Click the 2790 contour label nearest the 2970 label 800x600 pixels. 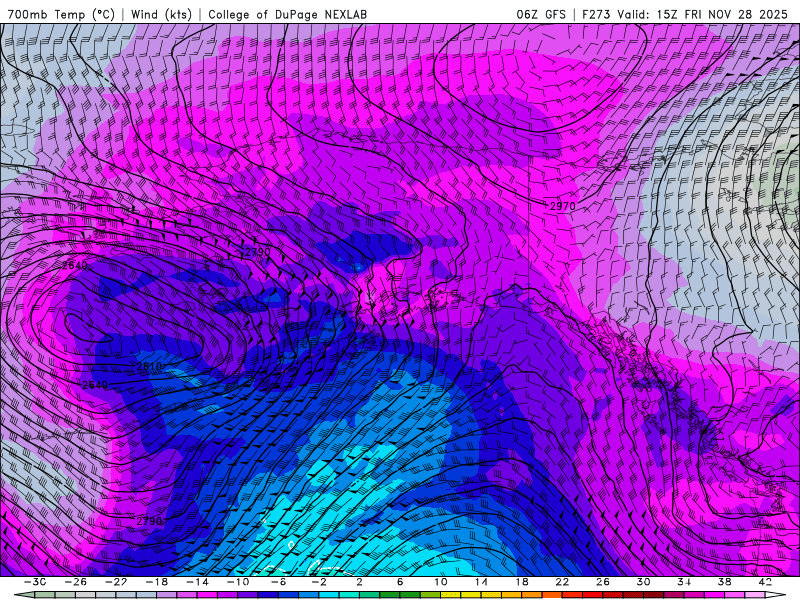point(258,252)
